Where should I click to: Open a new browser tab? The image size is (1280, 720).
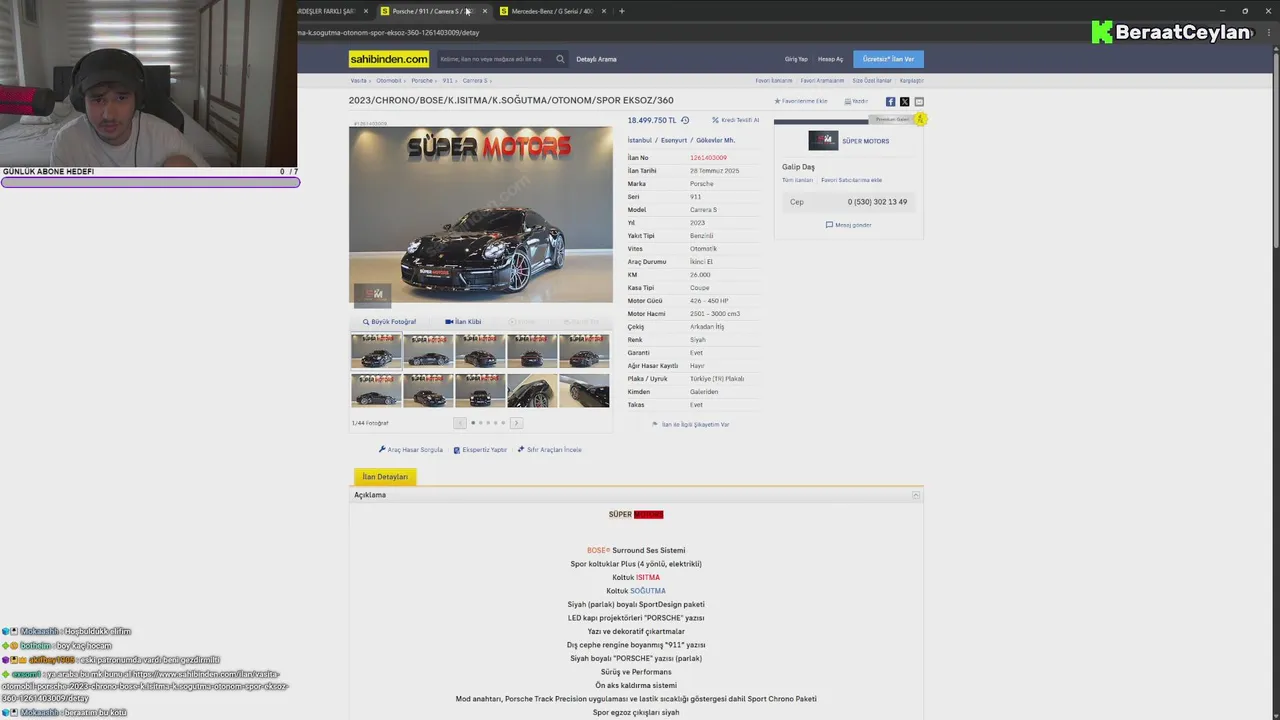click(x=621, y=11)
